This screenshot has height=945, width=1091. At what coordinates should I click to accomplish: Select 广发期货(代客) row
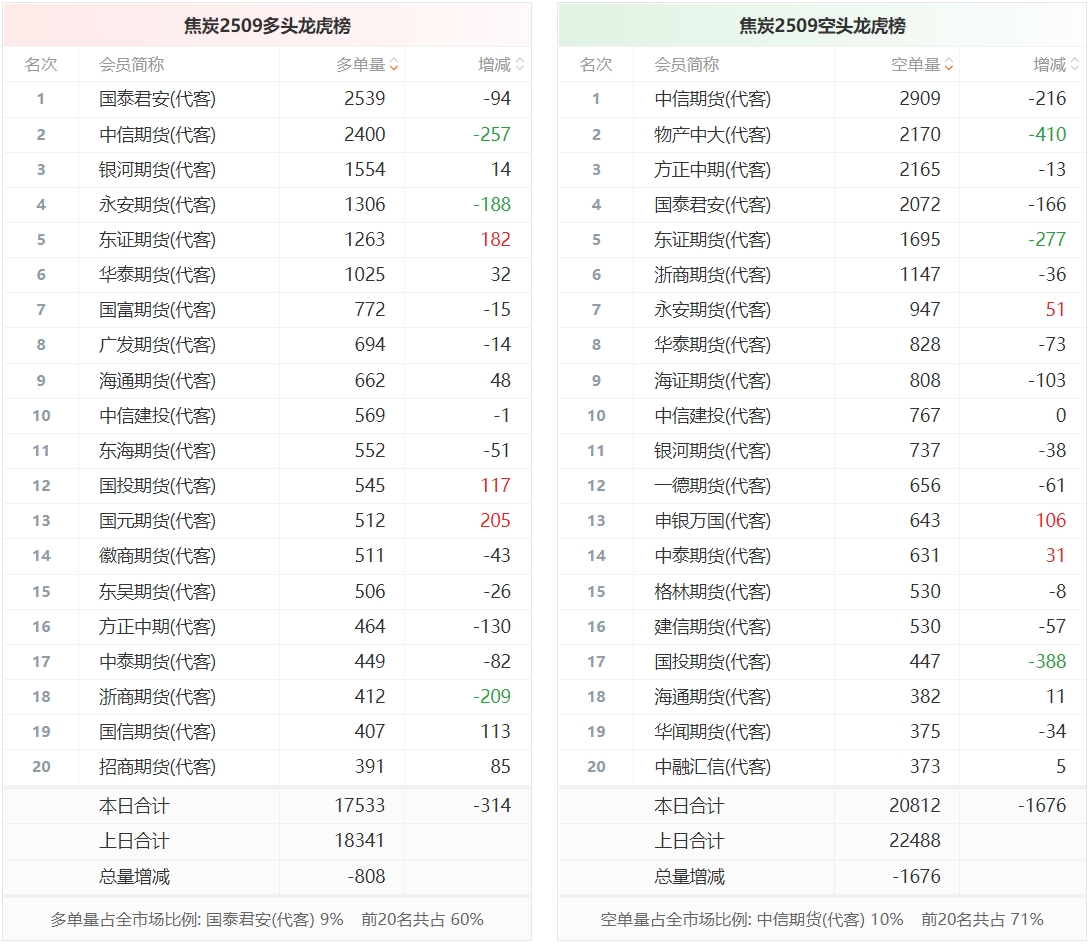tap(267, 344)
